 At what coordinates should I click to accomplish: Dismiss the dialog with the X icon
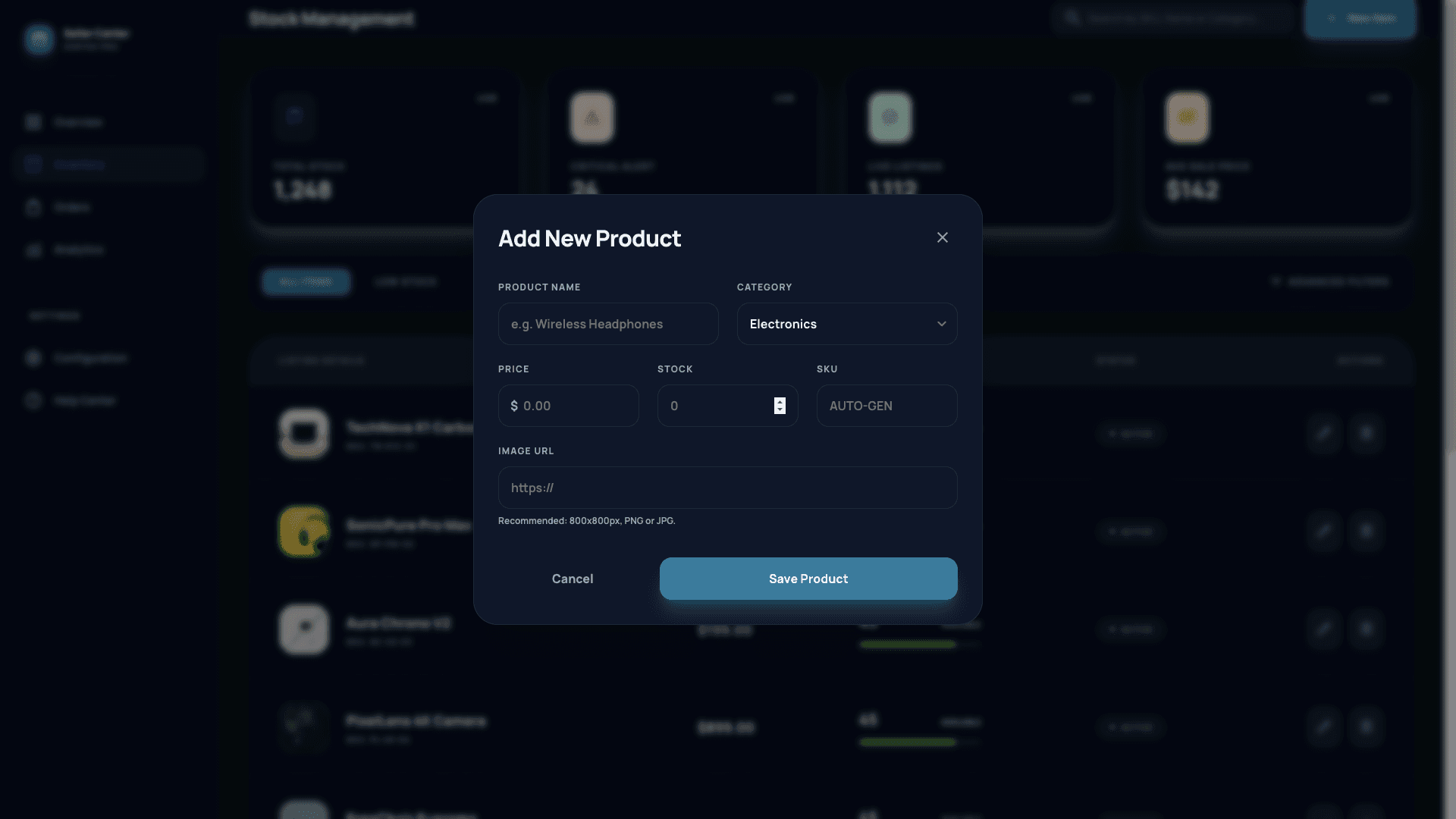pos(942,237)
